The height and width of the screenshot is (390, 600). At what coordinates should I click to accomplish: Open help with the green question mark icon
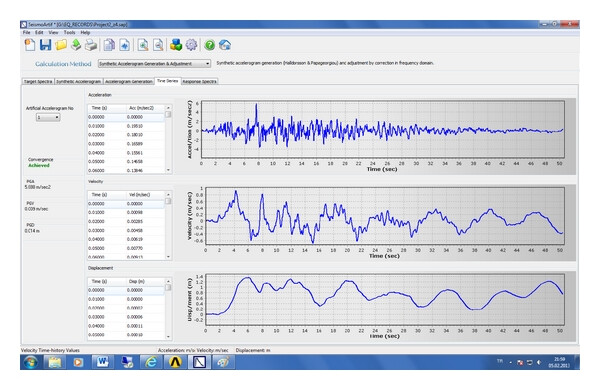[209, 45]
